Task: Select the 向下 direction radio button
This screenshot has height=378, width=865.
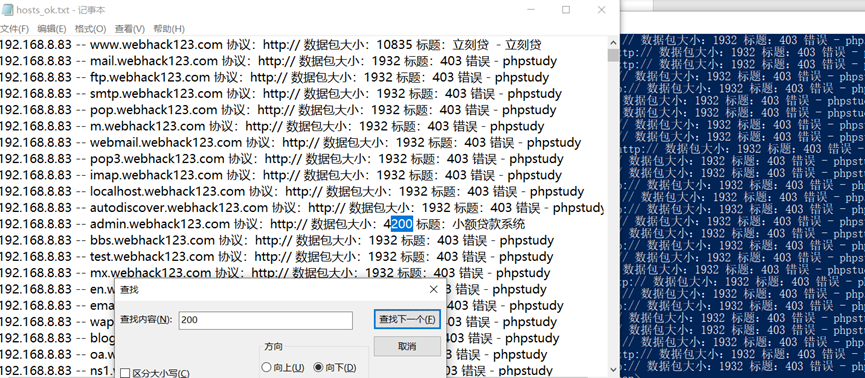Action: click(x=318, y=368)
